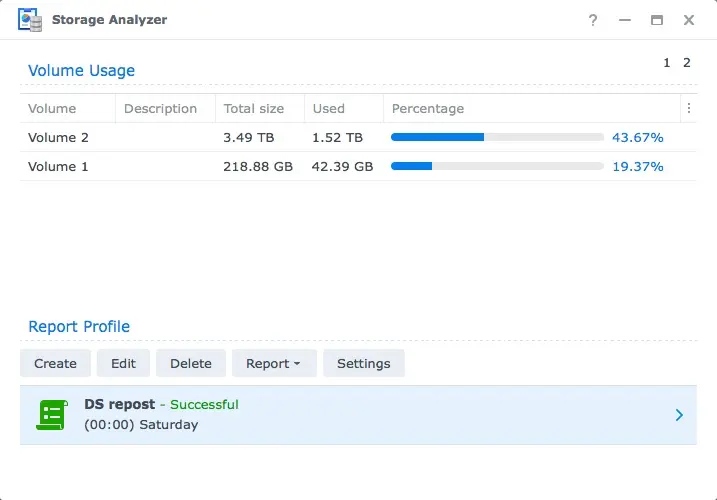The height and width of the screenshot is (500, 717).
Task: Go to page 2 of Volume Usage
Action: pos(687,63)
